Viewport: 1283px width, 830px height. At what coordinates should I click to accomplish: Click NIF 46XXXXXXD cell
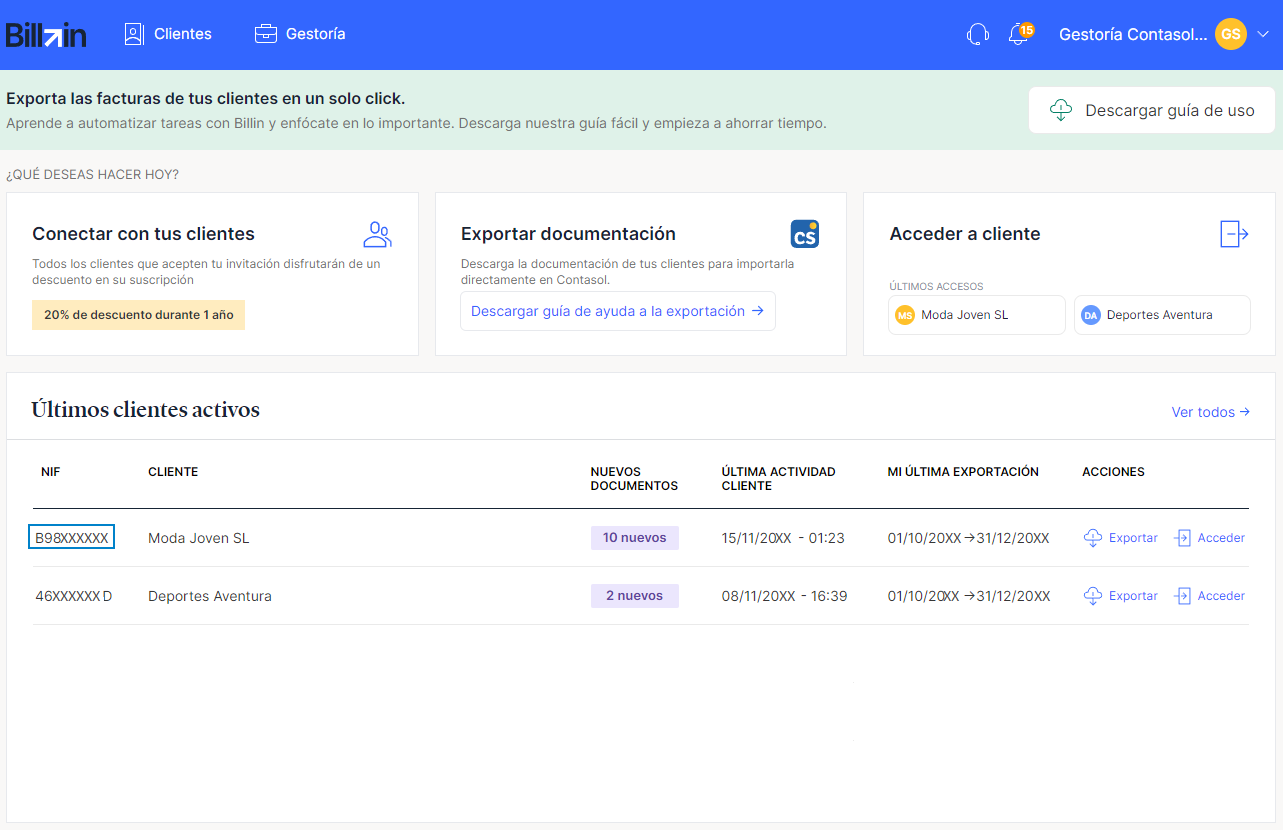(74, 596)
